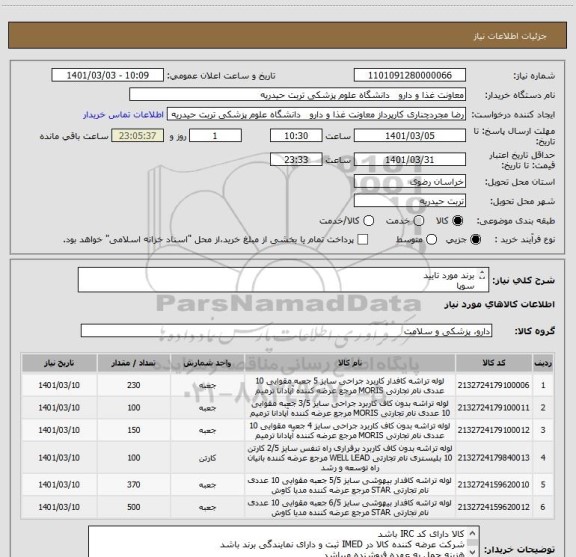Click quantity 230 in row 1
This screenshot has height=557, width=576.
tap(134, 385)
